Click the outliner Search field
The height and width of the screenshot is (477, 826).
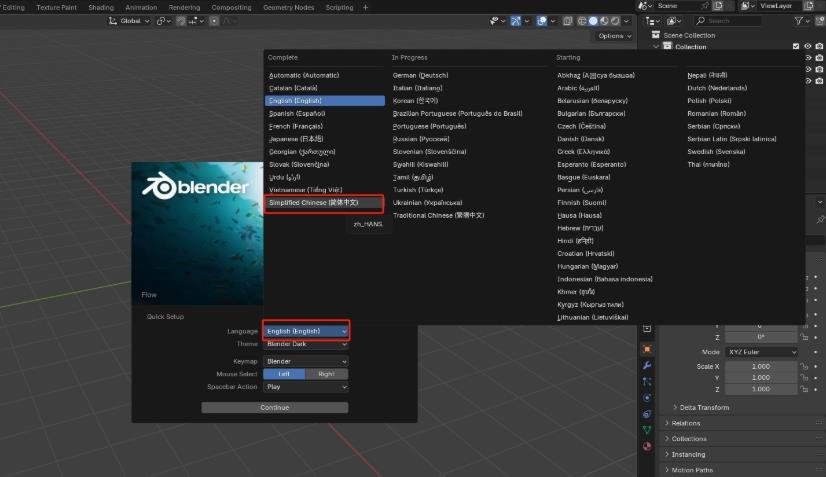click(x=728, y=21)
